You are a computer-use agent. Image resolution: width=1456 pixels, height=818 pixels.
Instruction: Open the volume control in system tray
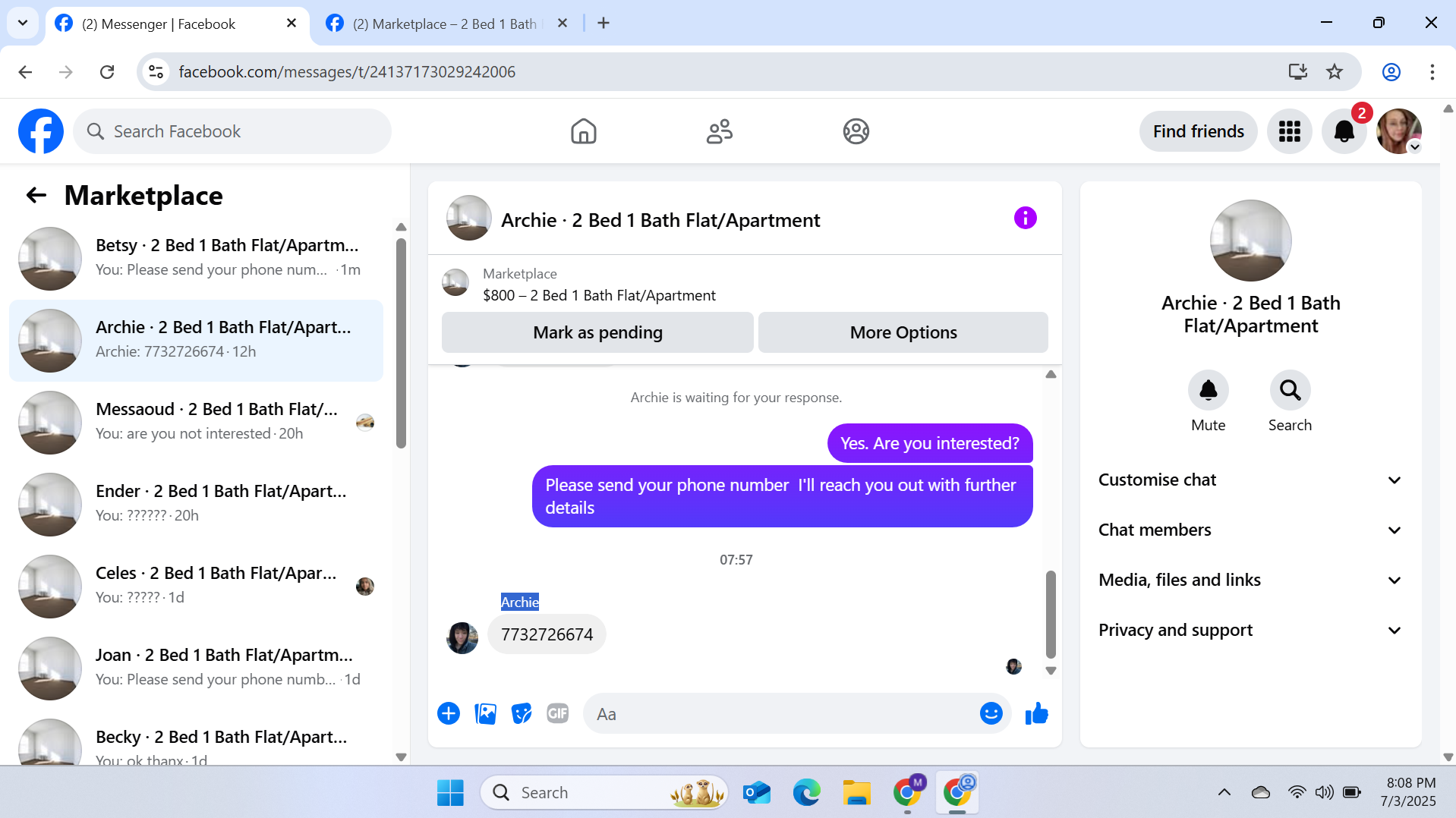[1324, 792]
